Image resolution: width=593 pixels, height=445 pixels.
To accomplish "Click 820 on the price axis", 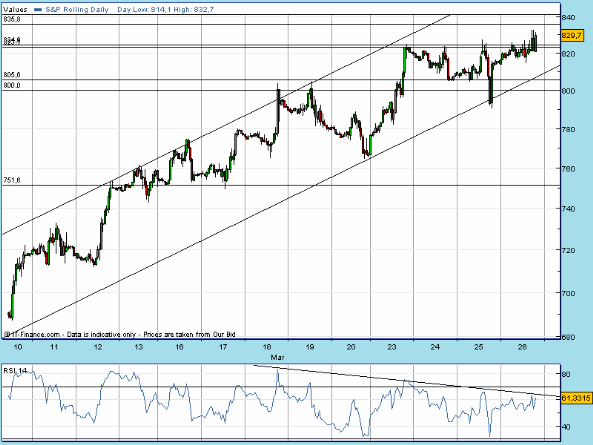I will click(568, 54).
